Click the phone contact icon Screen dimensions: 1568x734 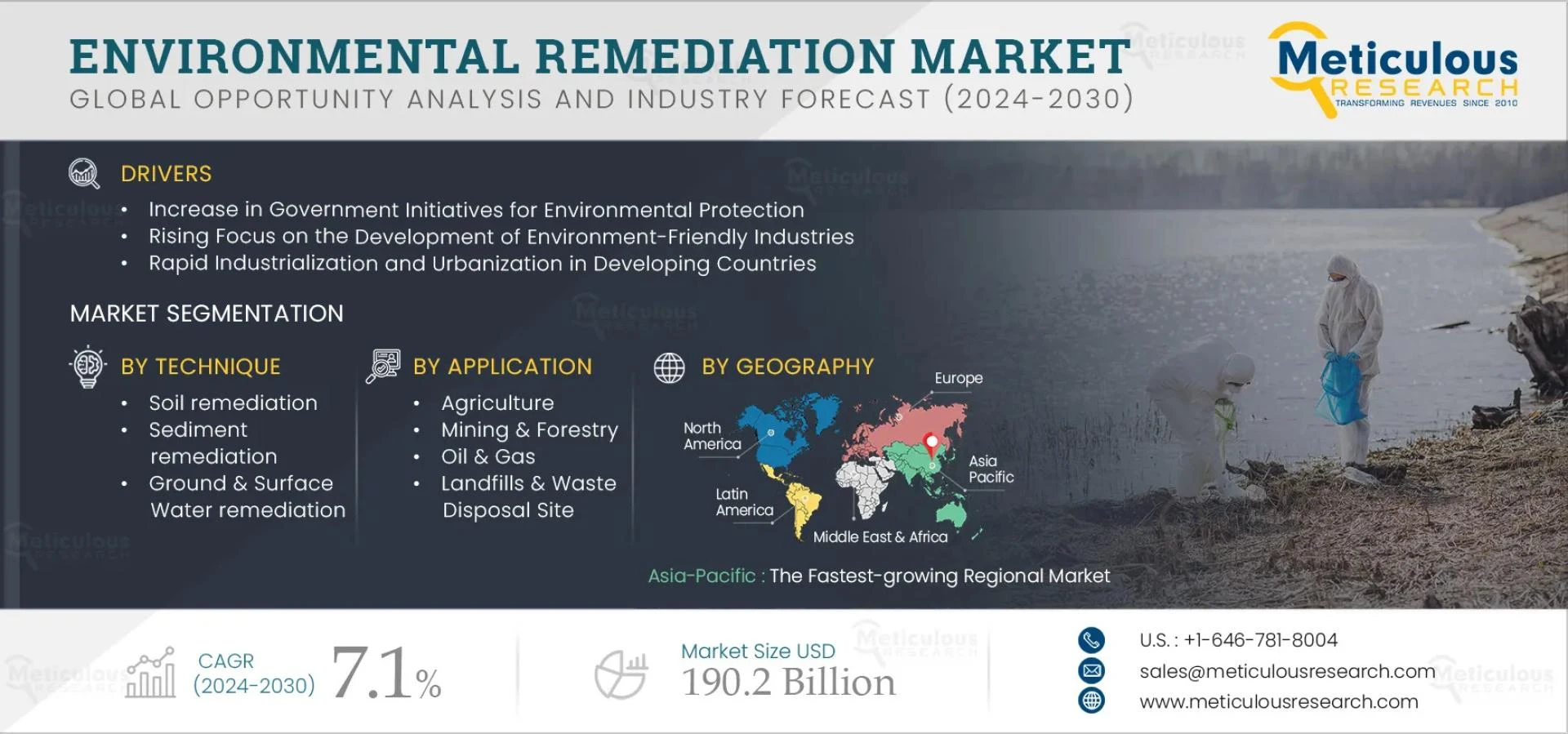[x=1091, y=640]
